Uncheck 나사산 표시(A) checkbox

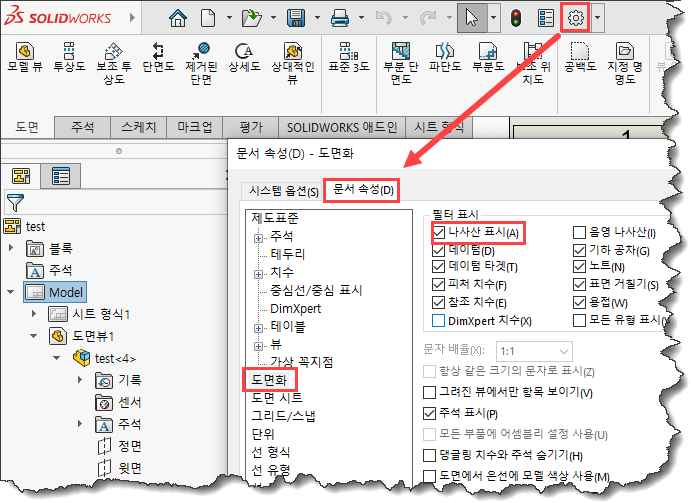(x=438, y=232)
